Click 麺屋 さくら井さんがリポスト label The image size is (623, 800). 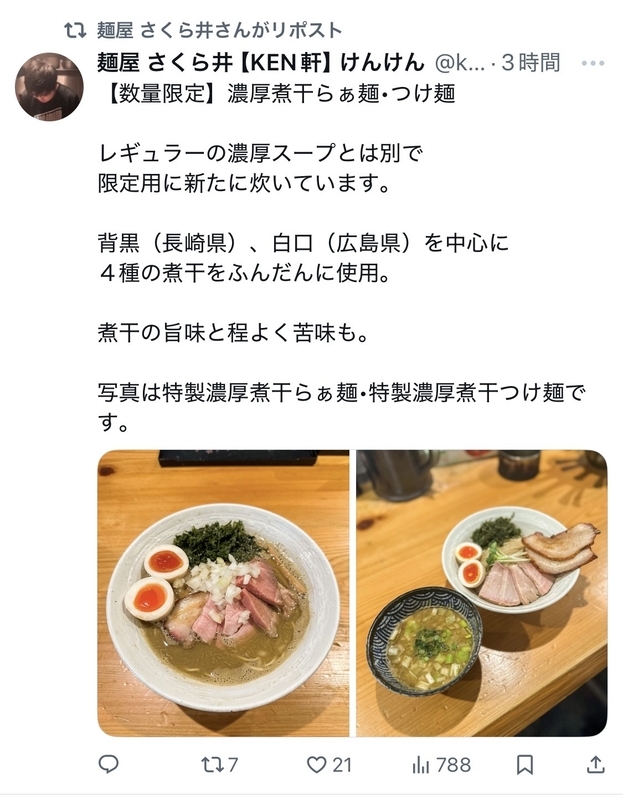[219, 31]
